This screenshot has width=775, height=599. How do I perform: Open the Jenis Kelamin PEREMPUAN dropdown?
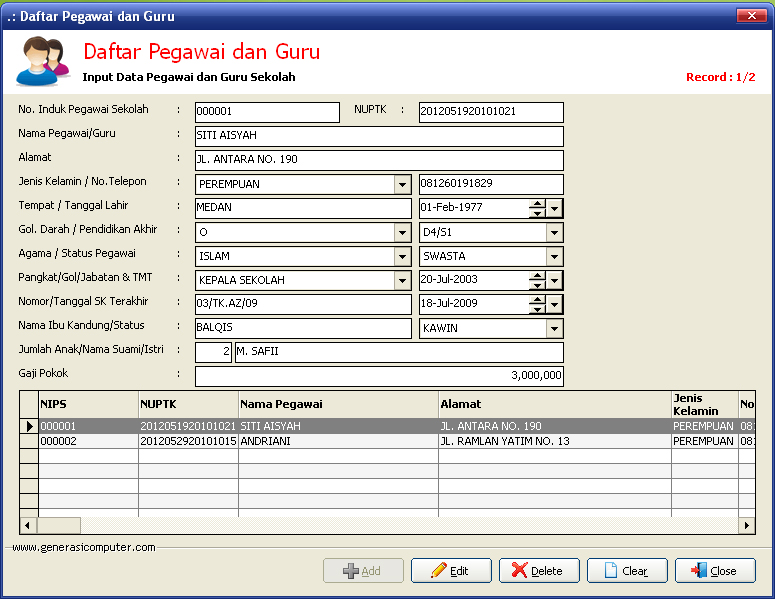[x=402, y=185]
